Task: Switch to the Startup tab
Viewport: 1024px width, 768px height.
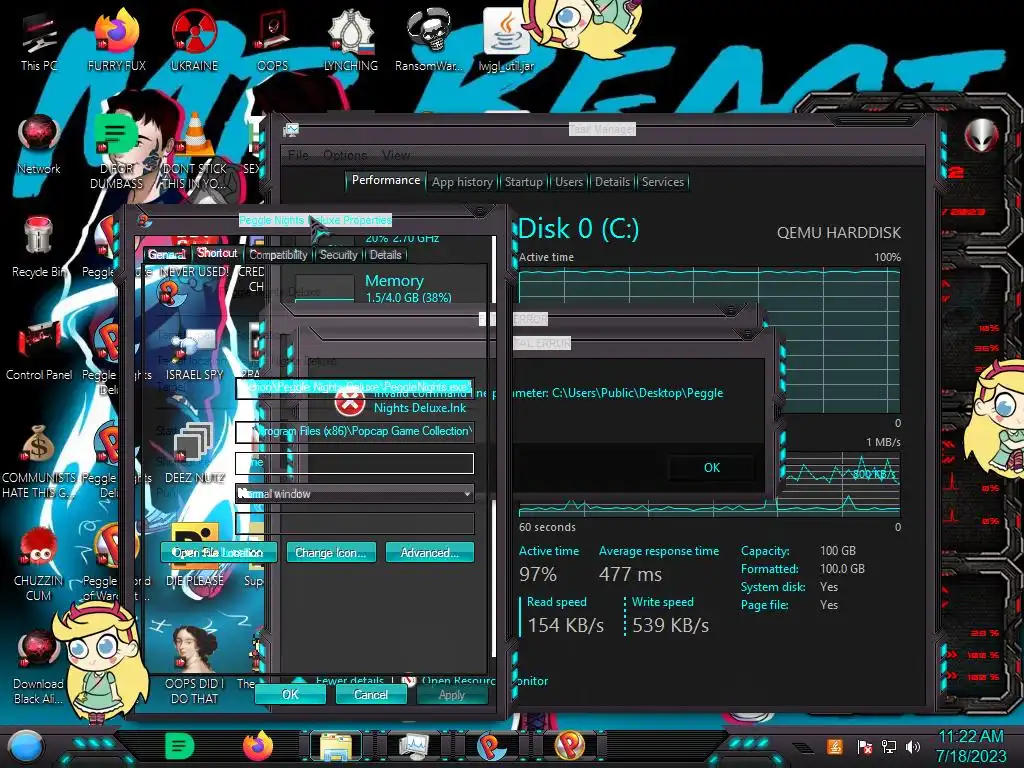Action: pos(523,182)
